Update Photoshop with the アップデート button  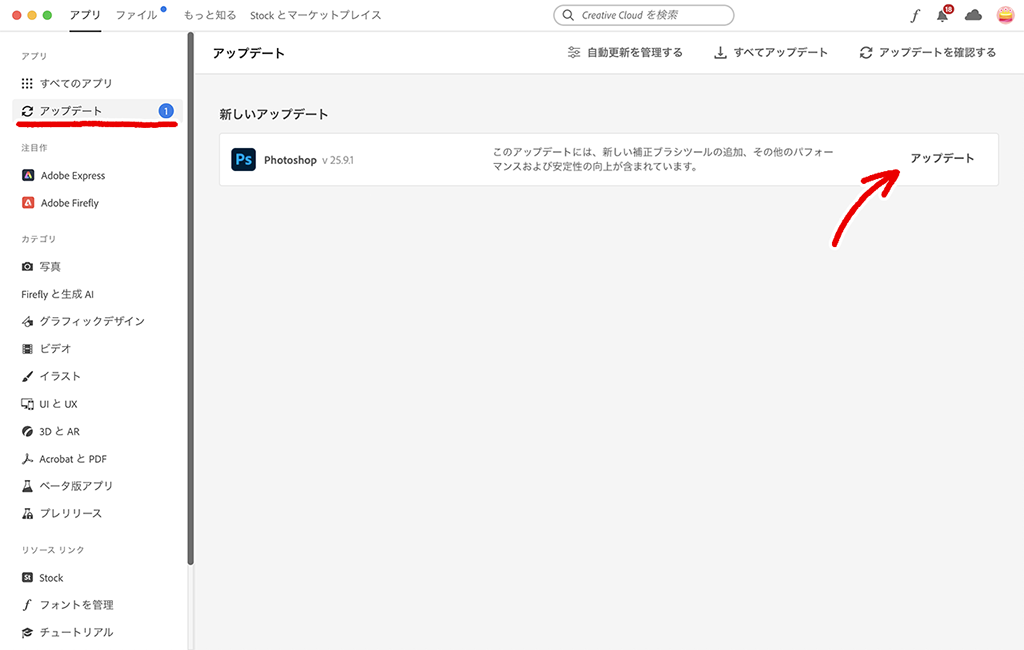pos(942,158)
